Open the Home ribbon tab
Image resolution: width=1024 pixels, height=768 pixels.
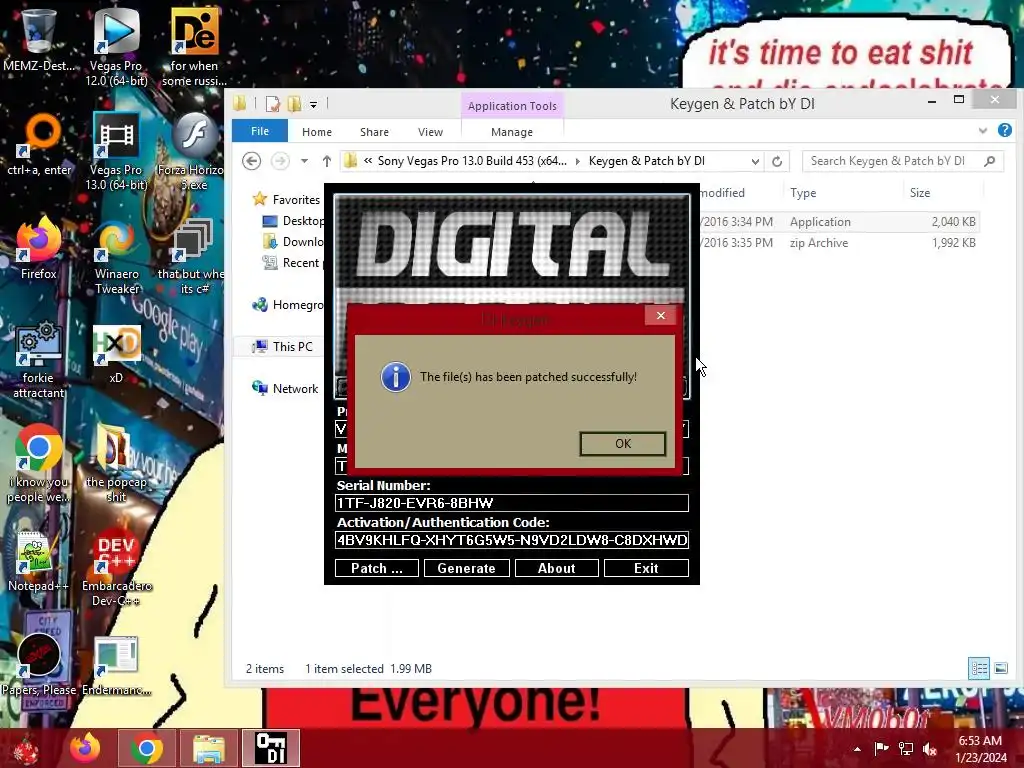click(317, 132)
